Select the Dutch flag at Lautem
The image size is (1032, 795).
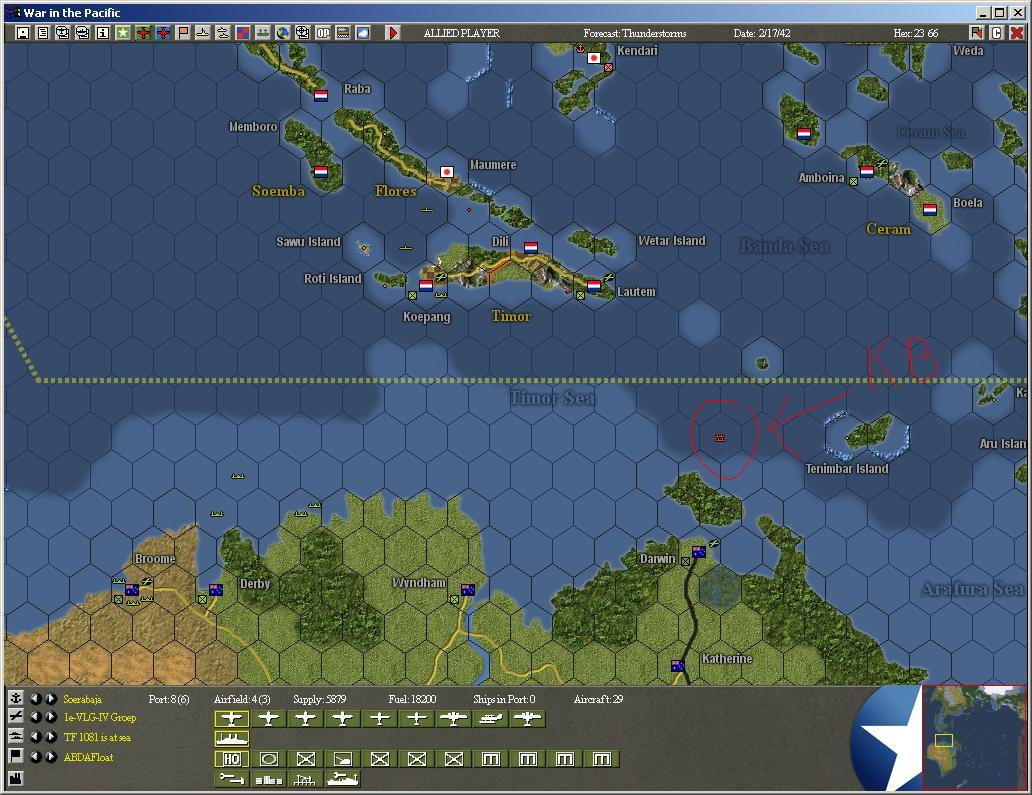[594, 286]
